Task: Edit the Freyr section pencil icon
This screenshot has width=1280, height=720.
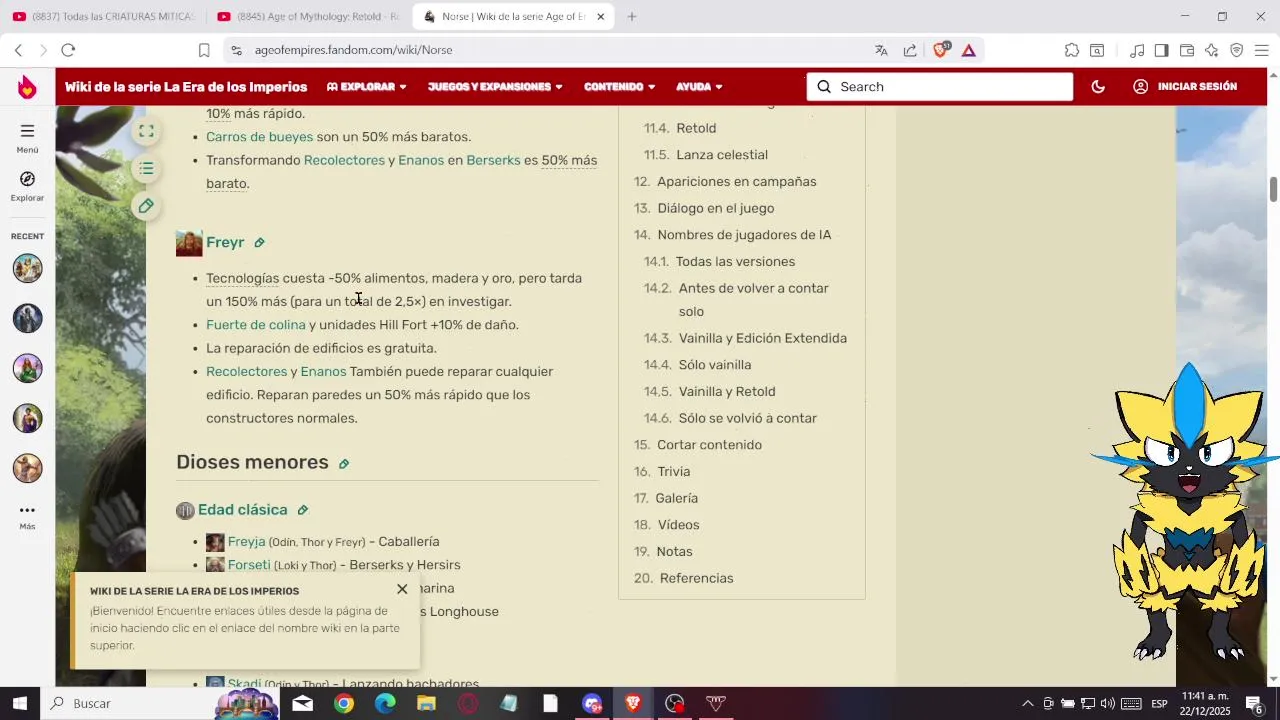Action: tap(259, 243)
